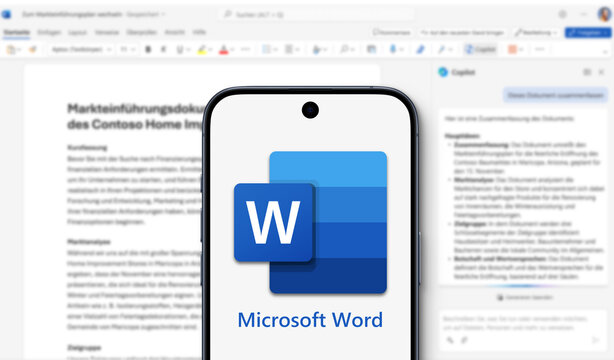Select the Format Painter brush icon

pos(33,49)
